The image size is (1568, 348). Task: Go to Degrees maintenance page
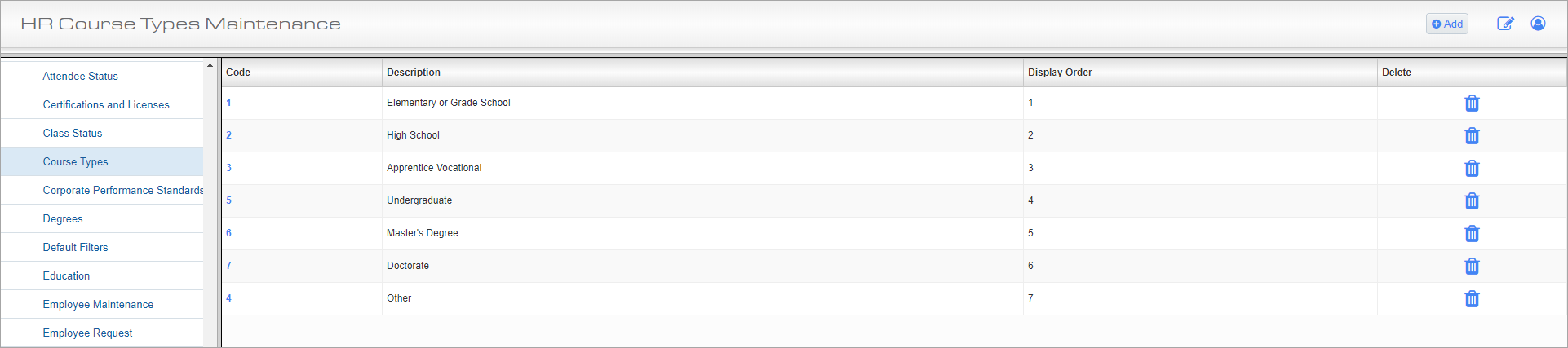click(x=63, y=218)
